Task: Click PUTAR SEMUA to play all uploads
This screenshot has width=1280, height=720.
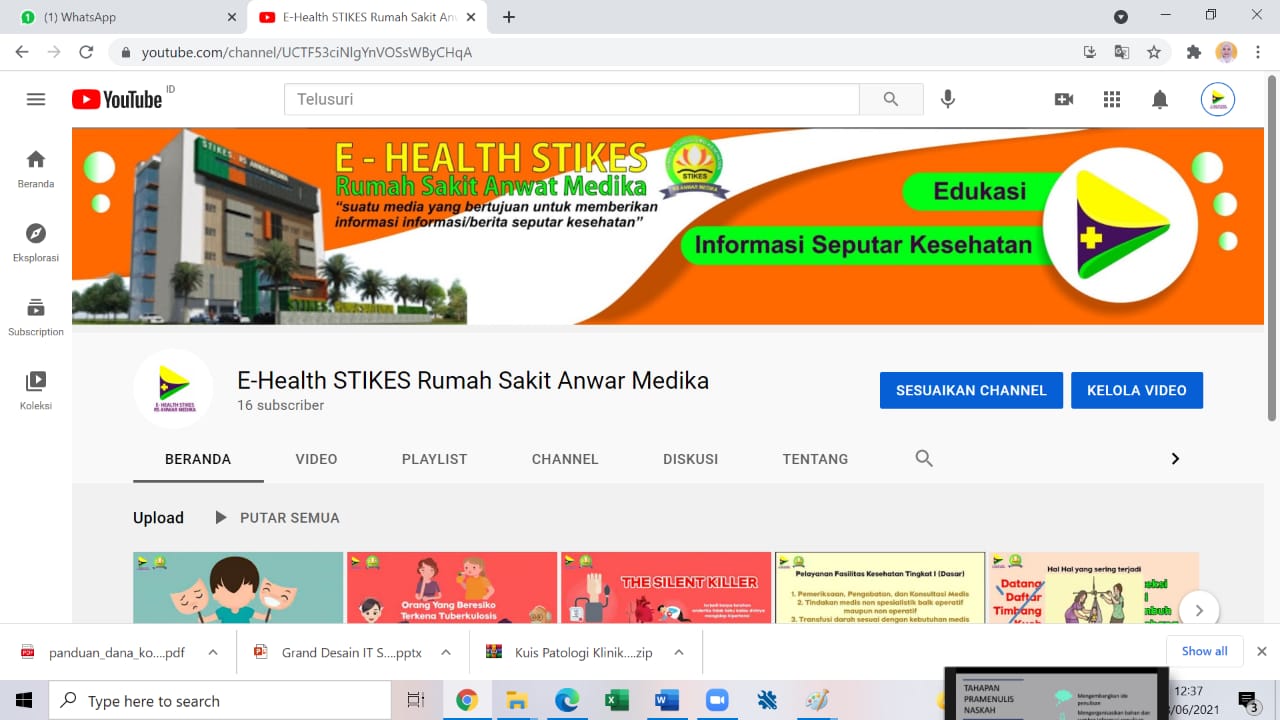Action: 277,518
